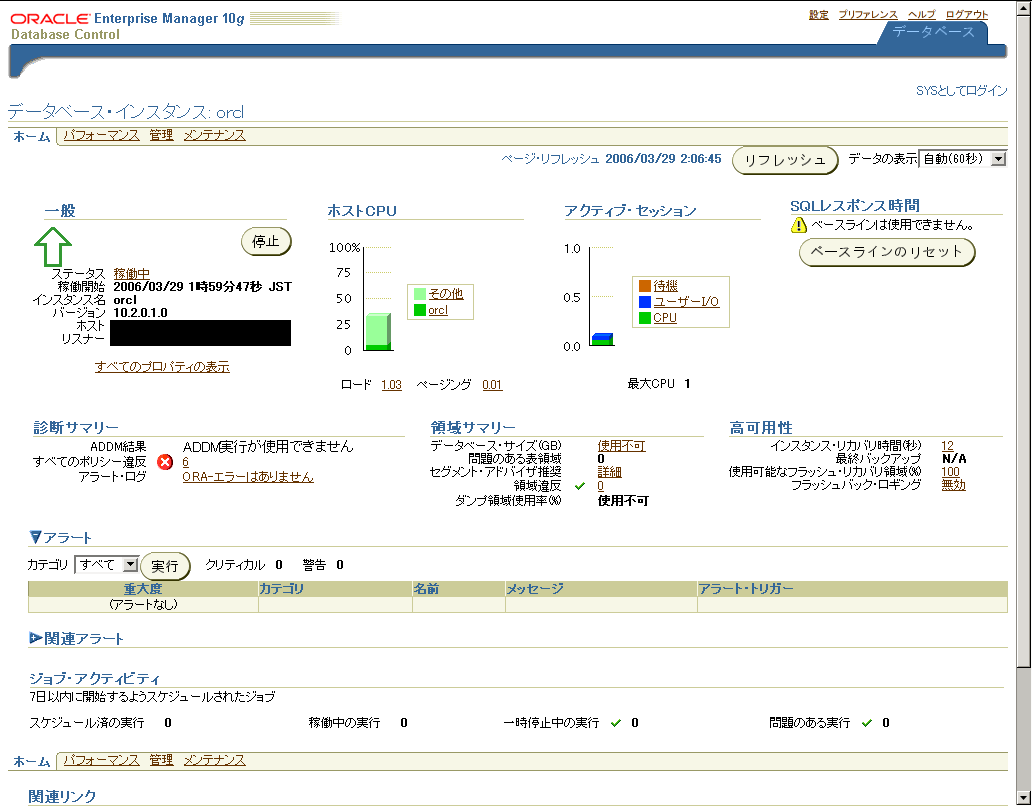The height and width of the screenshot is (806, 1032).
Task: Select the top ホーム tab
Action: (x=32, y=136)
